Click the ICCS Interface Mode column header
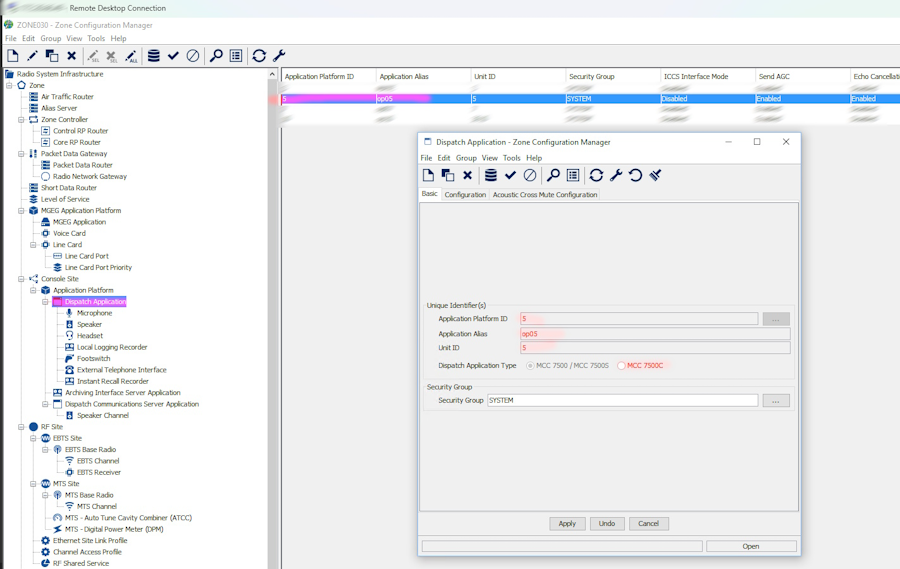Viewport: 900px width, 569px height. 708,76
